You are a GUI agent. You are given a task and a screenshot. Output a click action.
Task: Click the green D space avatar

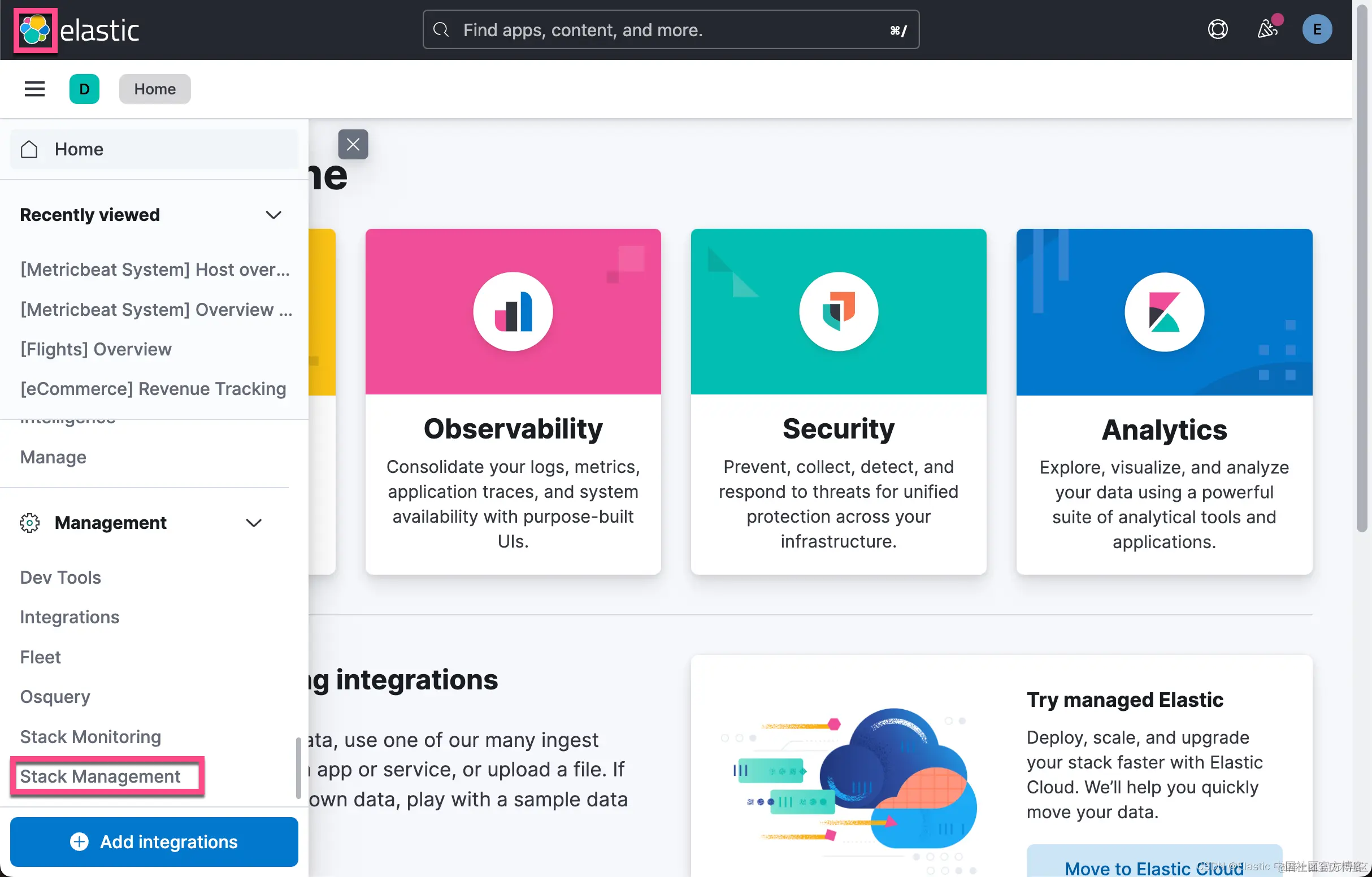pos(84,89)
